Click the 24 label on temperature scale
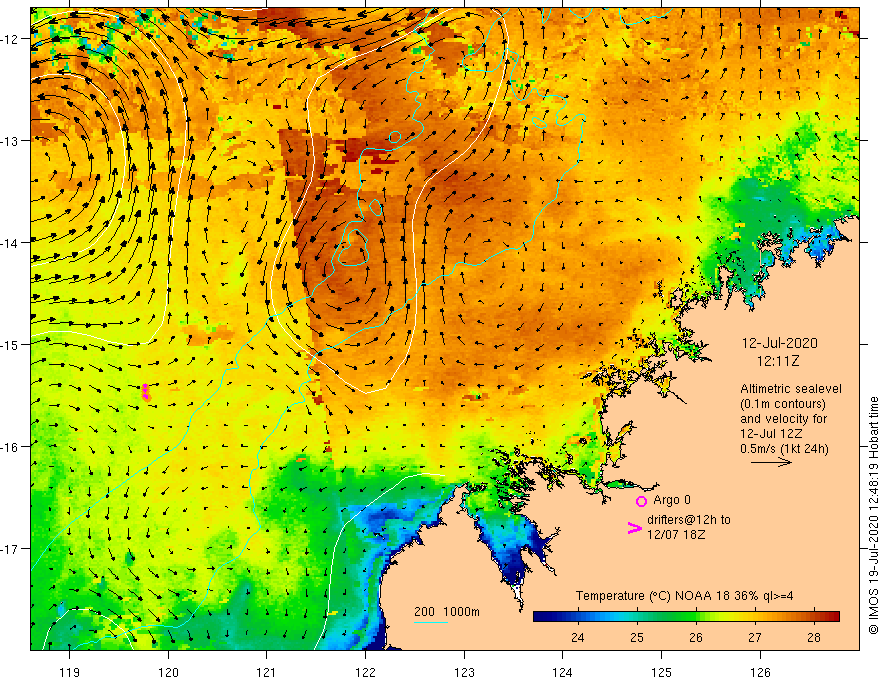This screenshot has width=880, height=680. click(x=578, y=637)
